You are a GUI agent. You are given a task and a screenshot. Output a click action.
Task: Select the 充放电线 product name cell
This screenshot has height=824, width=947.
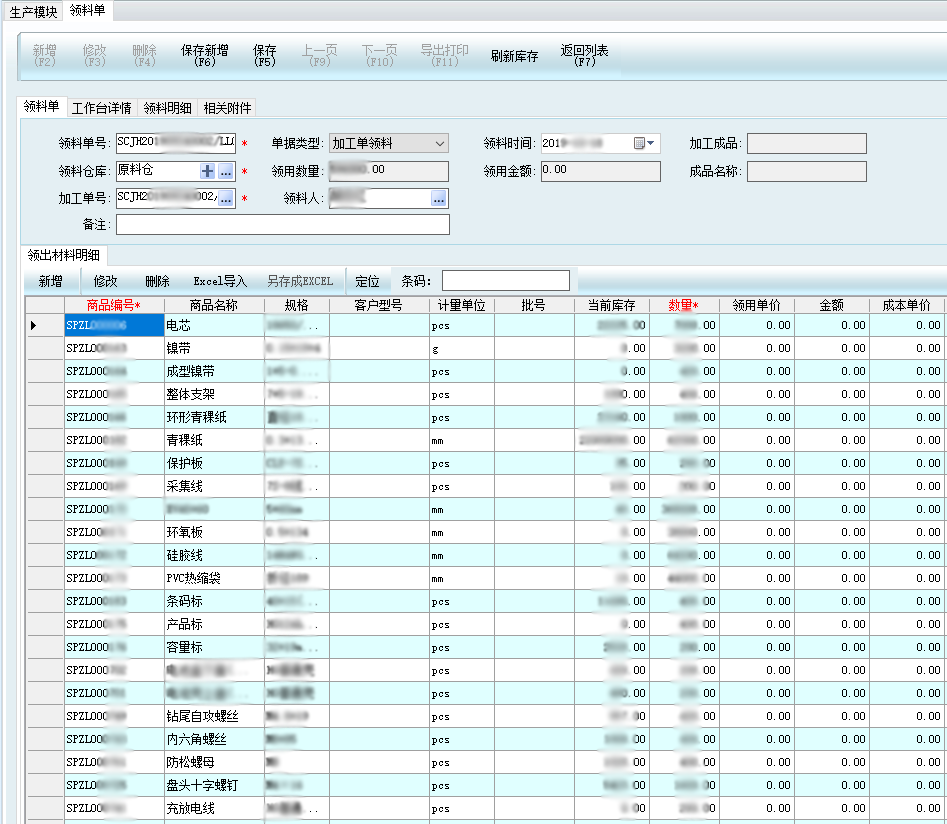[x=214, y=808]
